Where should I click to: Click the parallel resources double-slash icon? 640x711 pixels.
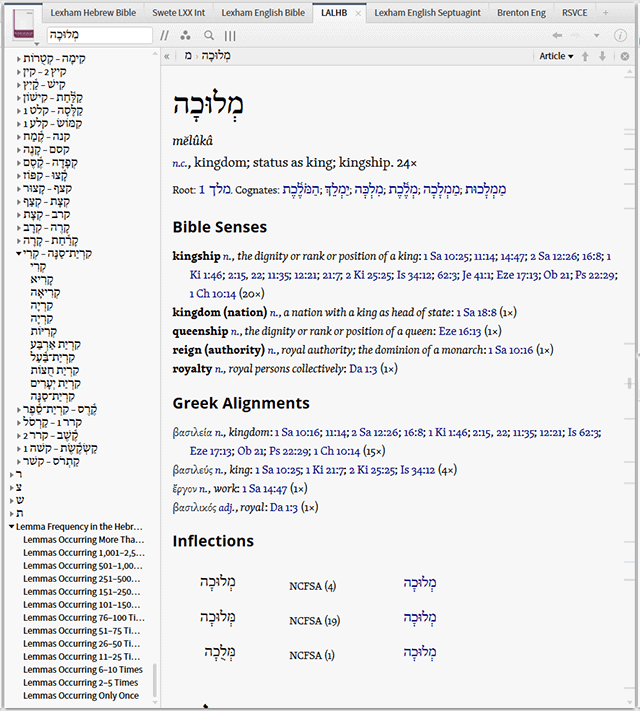pos(165,36)
